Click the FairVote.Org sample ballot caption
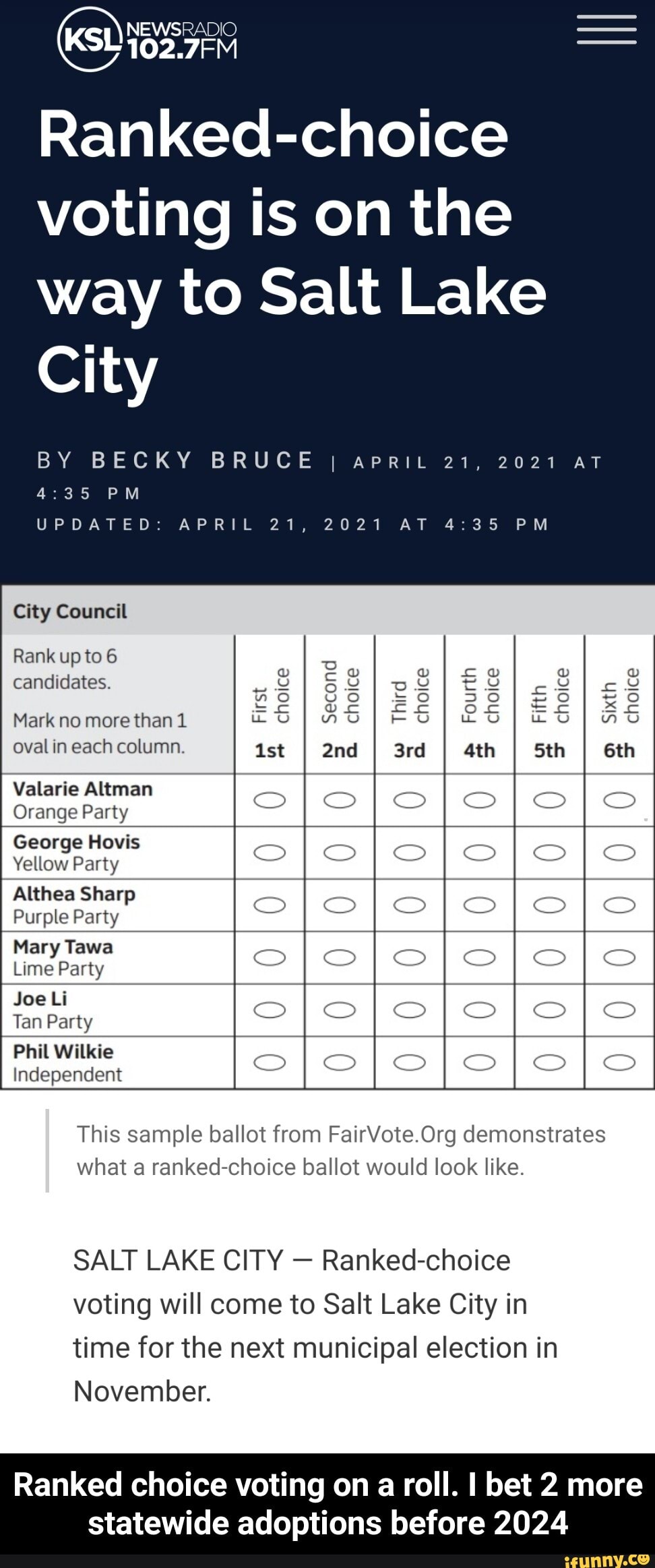655x1568 pixels. tap(341, 1150)
